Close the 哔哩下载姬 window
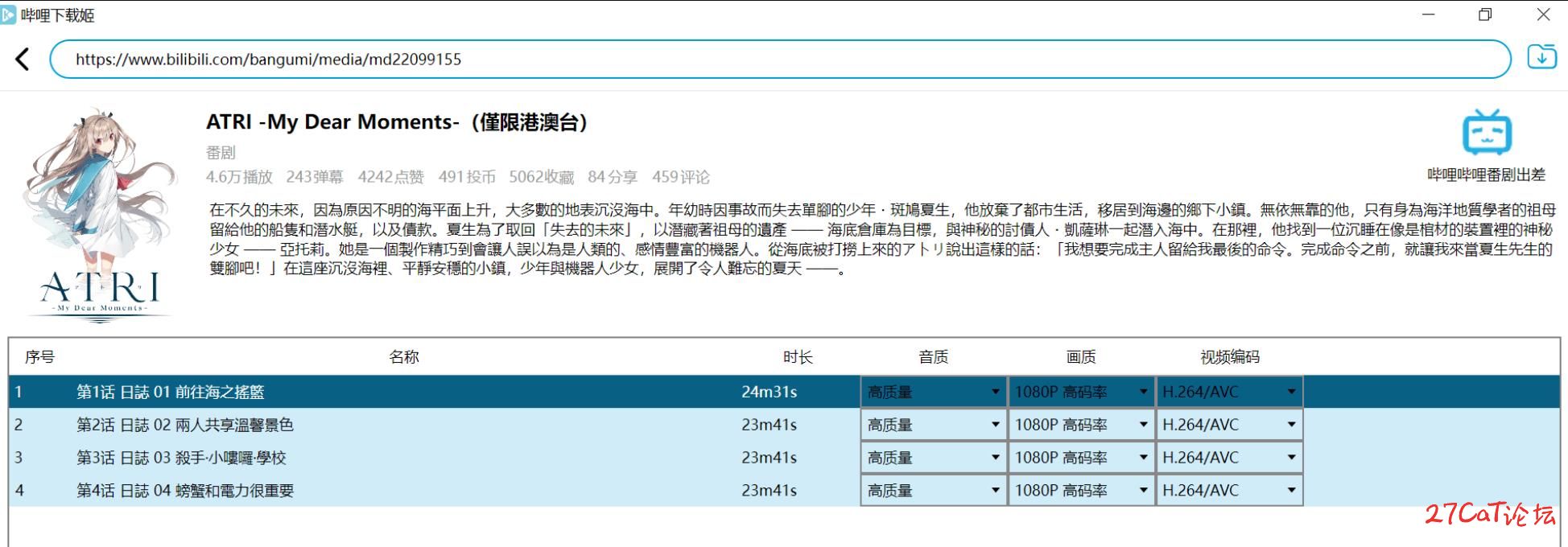This screenshot has height=547, width=1568. coord(1543,14)
